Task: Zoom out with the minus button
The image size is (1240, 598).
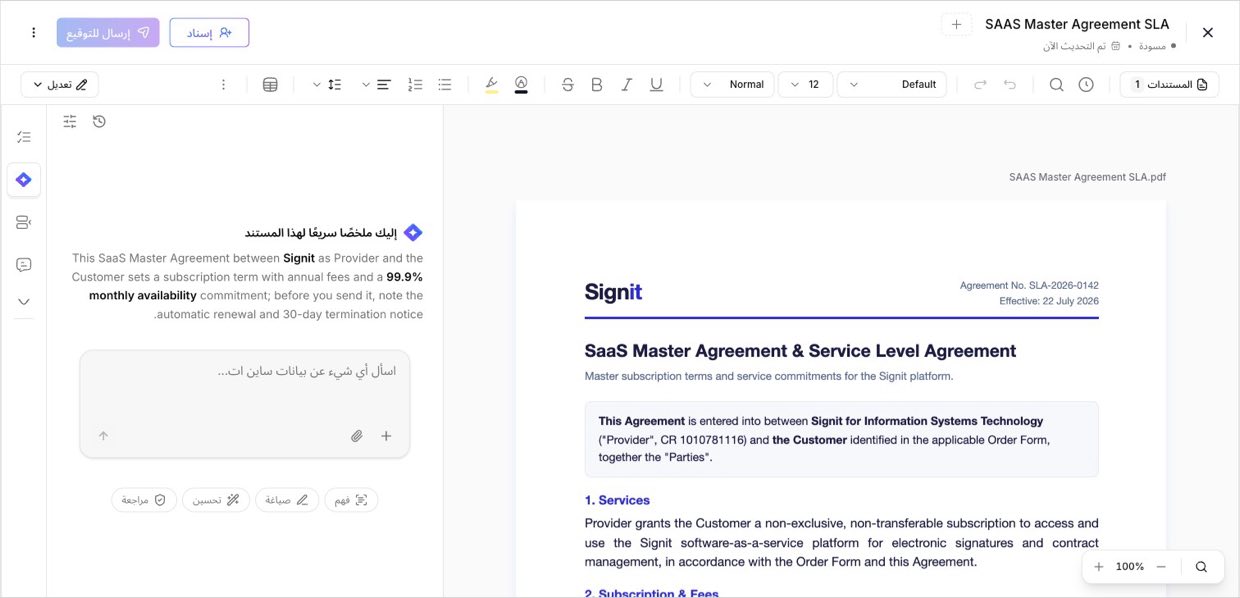Action: [1161, 567]
